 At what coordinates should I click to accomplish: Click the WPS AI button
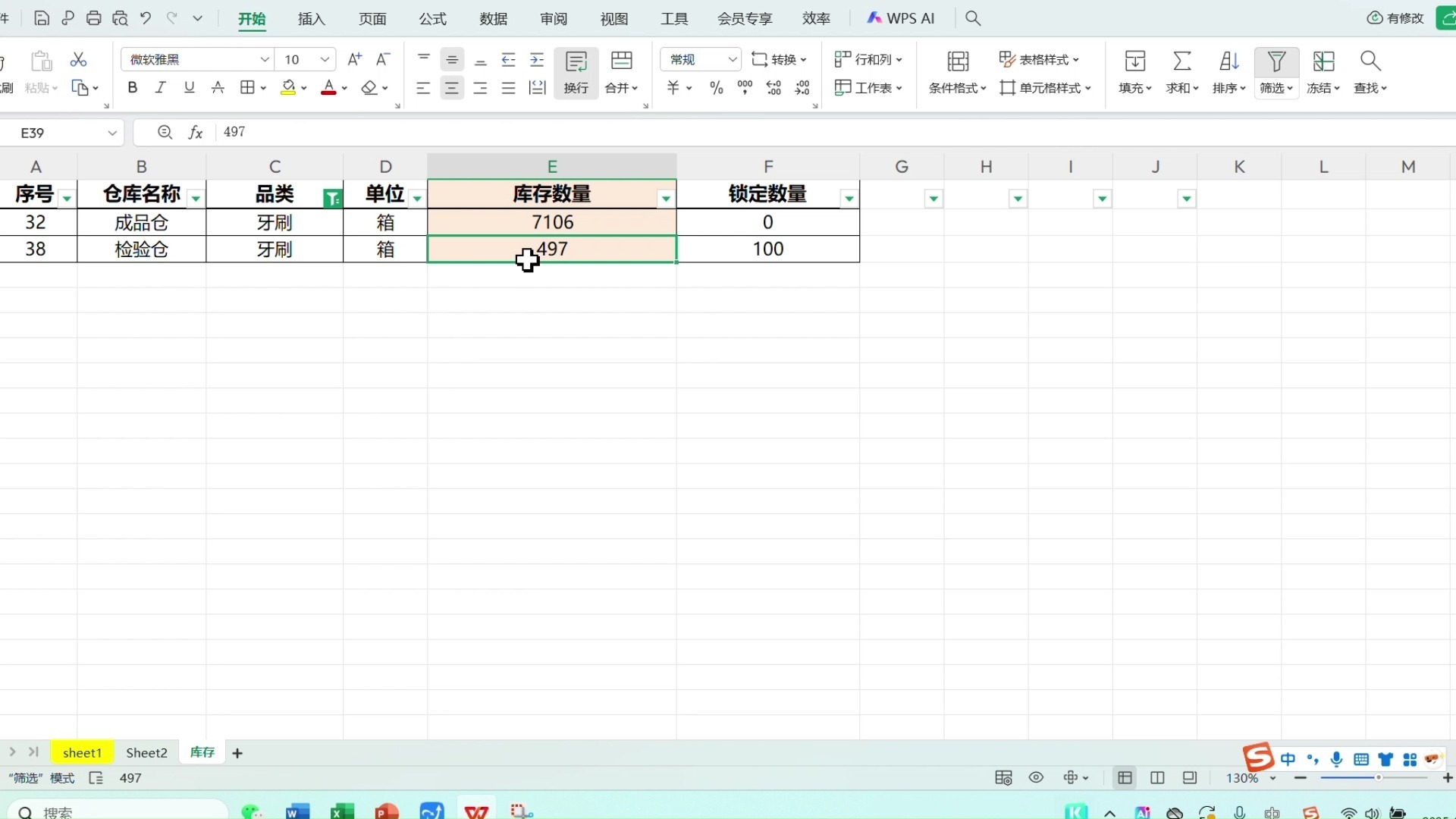point(901,18)
